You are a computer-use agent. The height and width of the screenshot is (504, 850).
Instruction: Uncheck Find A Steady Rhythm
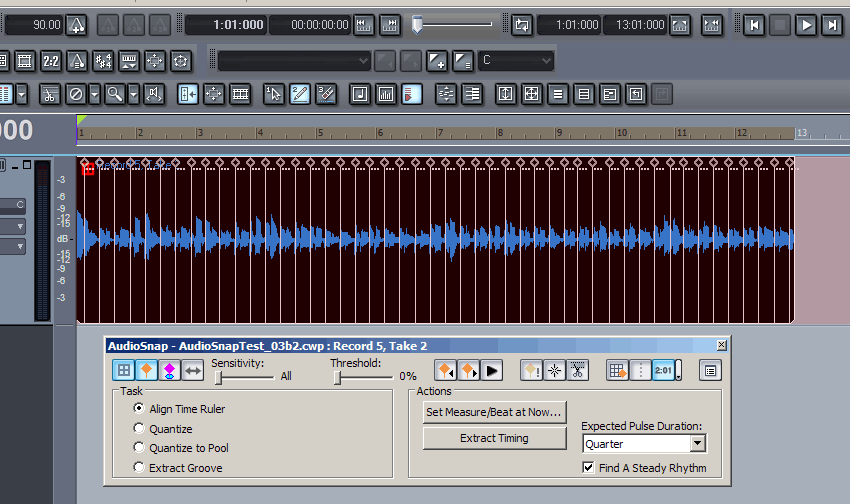point(589,468)
